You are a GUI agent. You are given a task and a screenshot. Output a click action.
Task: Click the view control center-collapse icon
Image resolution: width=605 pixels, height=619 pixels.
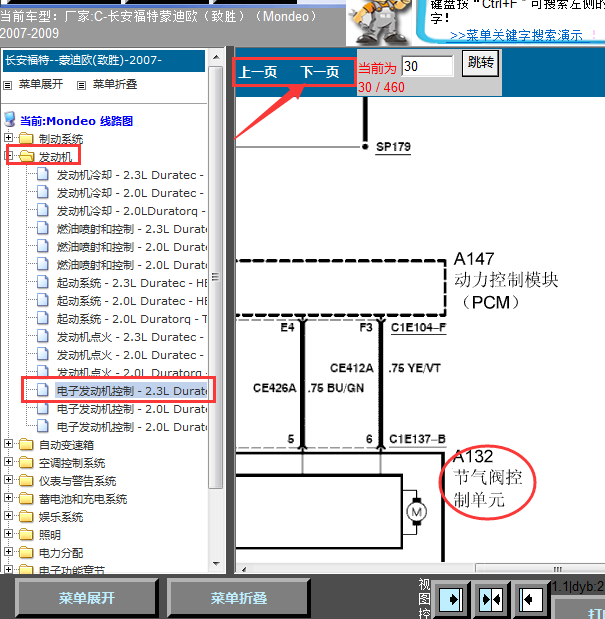[x=491, y=600]
